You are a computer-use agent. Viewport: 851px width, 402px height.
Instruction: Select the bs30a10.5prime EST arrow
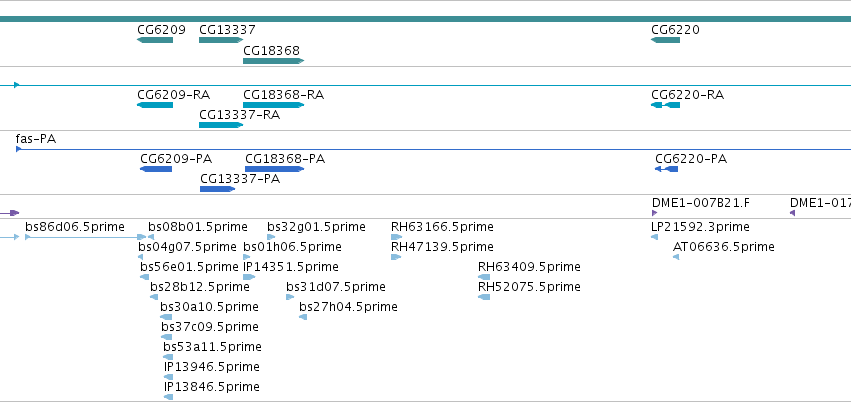pyautogui.click(x=166, y=317)
